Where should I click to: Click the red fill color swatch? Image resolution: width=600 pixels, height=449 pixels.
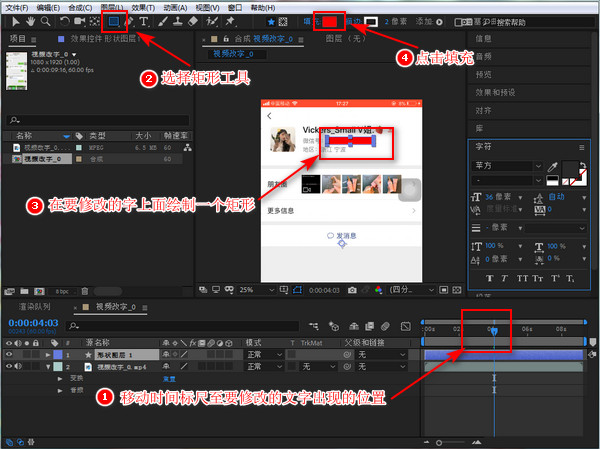pos(331,21)
